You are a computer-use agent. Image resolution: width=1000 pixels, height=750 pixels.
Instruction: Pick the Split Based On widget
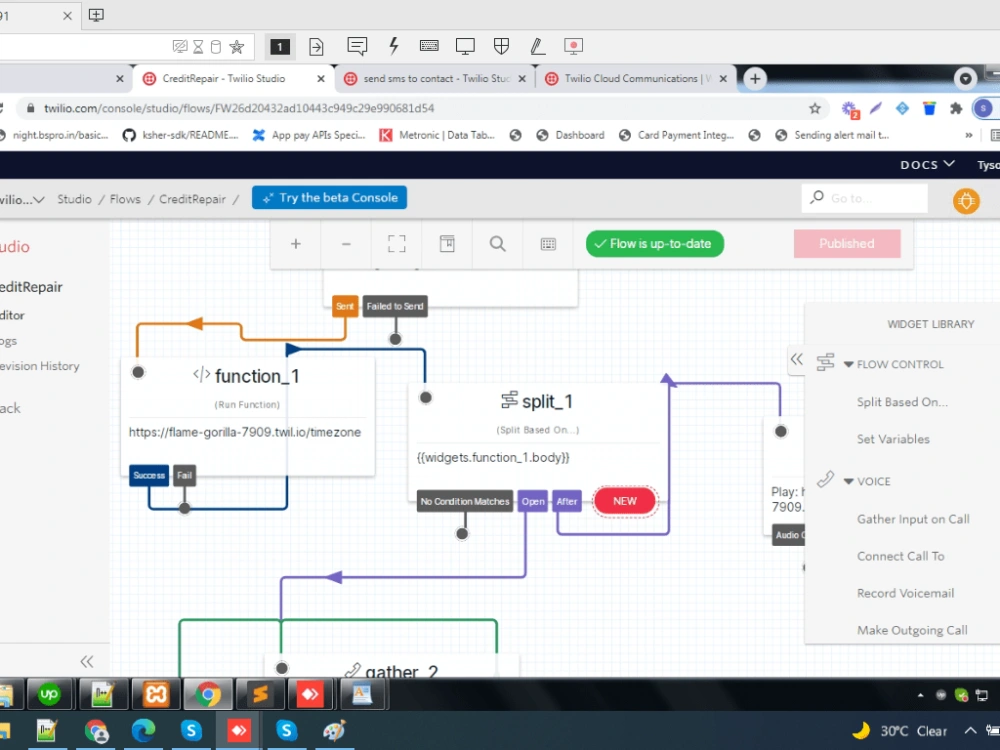click(x=902, y=402)
